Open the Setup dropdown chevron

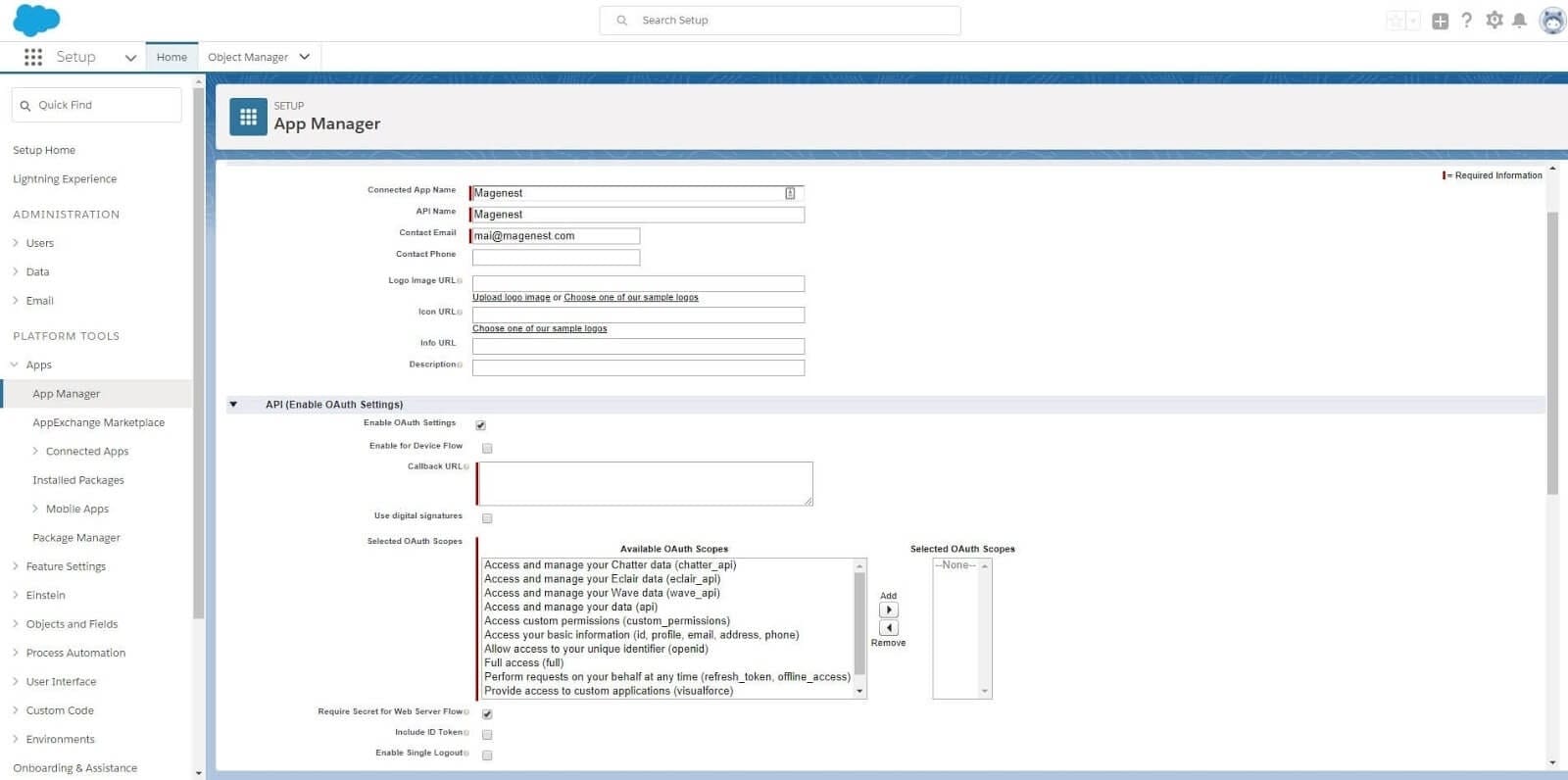pyautogui.click(x=130, y=58)
